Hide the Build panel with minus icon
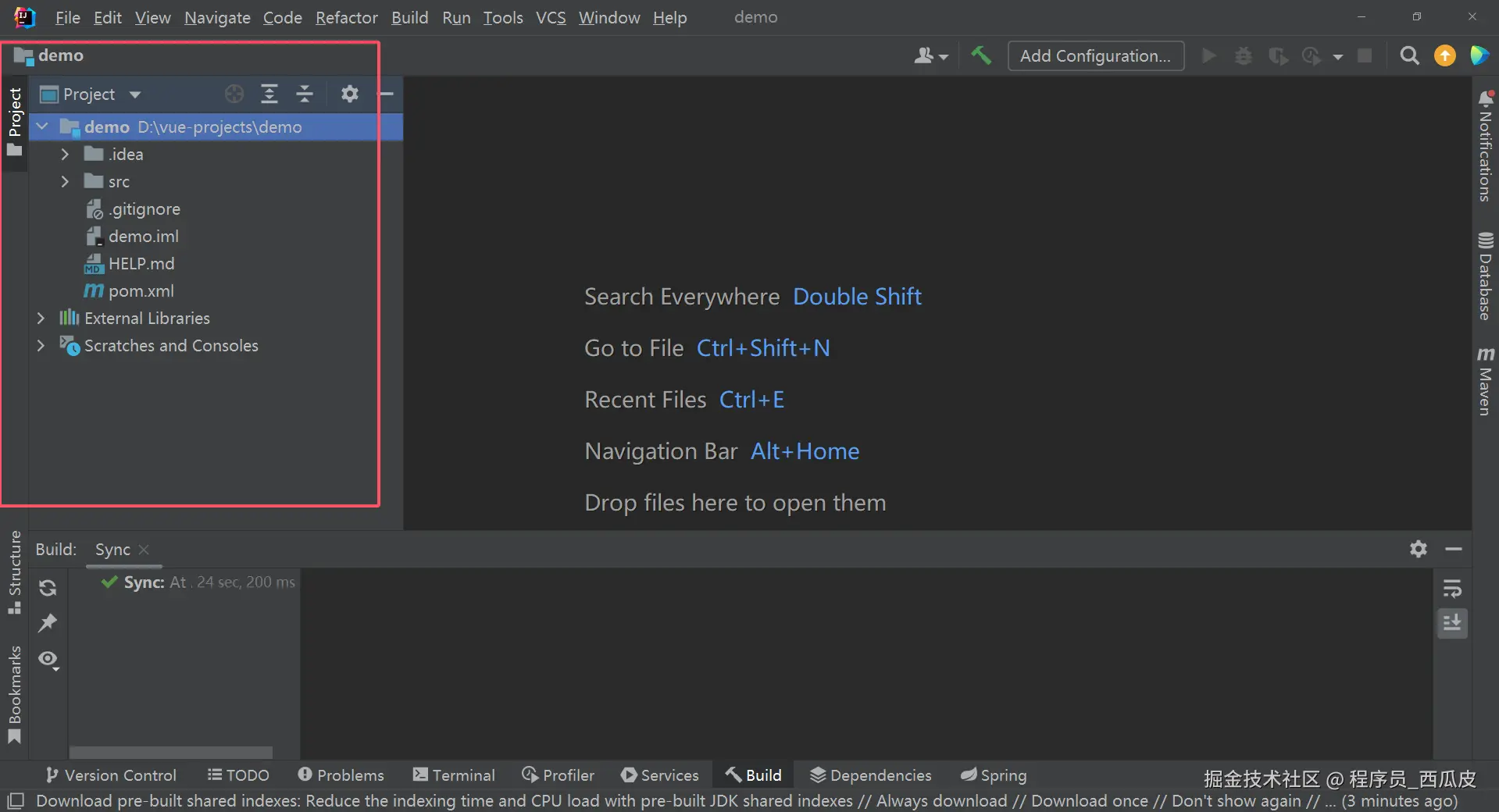 (x=1454, y=549)
